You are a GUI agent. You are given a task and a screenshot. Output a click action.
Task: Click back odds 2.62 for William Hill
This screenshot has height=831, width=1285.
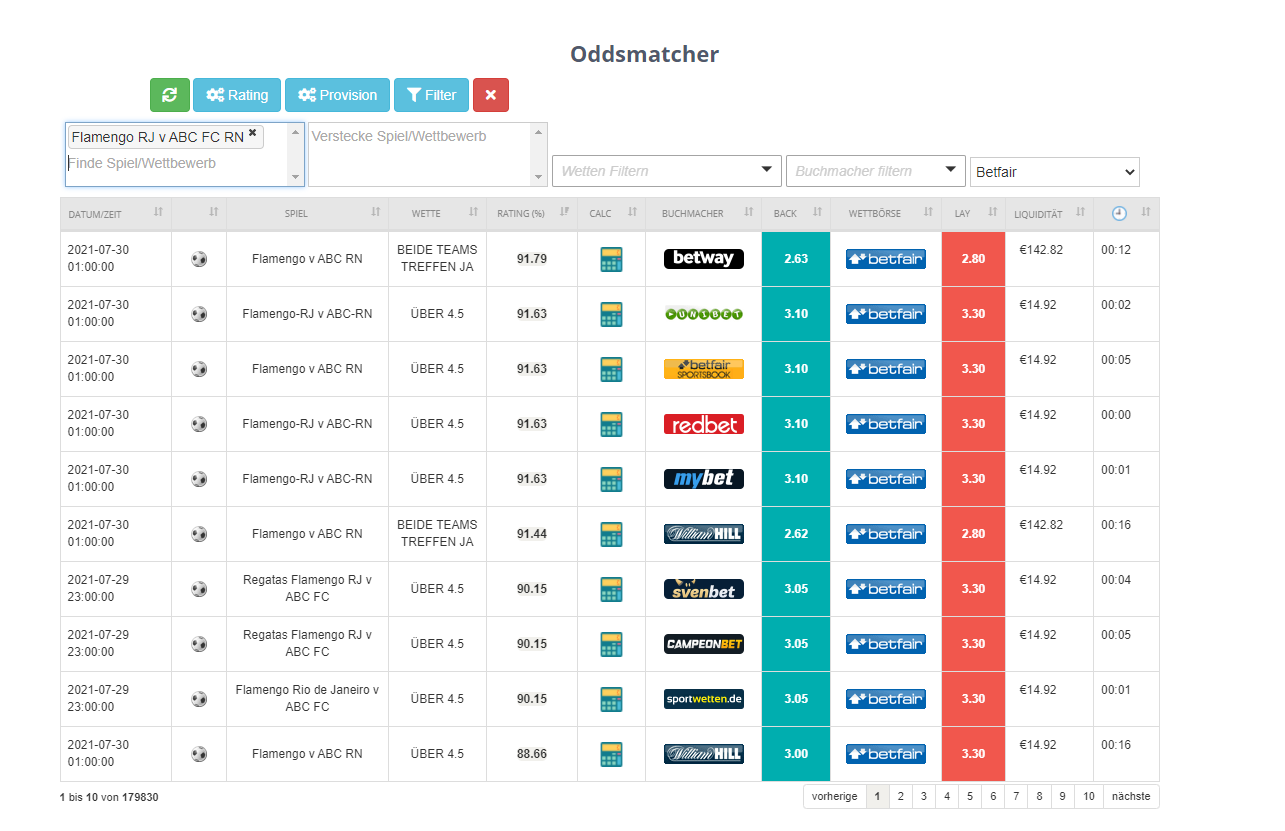pos(796,534)
